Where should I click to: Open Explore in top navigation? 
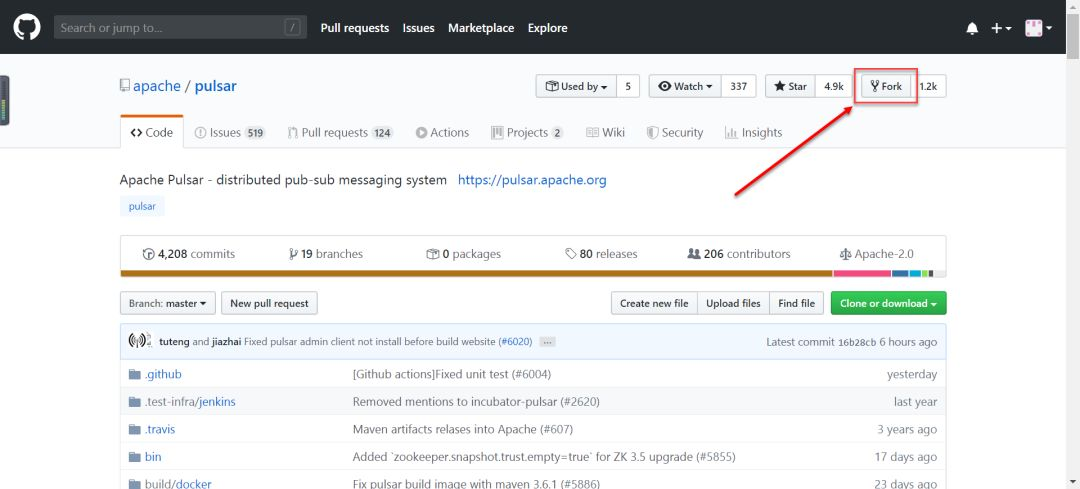[548, 28]
